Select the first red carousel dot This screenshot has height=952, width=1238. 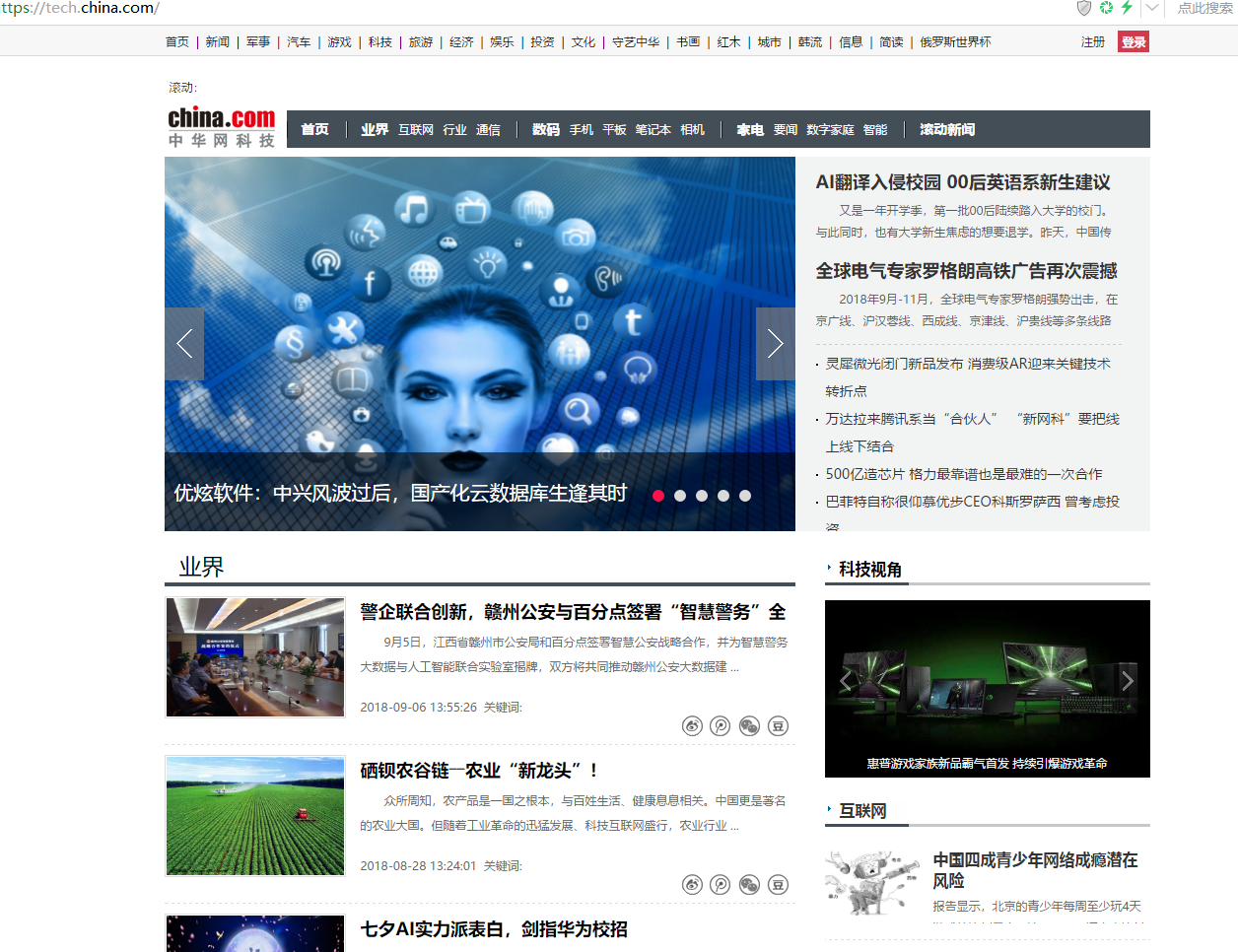[658, 496]
